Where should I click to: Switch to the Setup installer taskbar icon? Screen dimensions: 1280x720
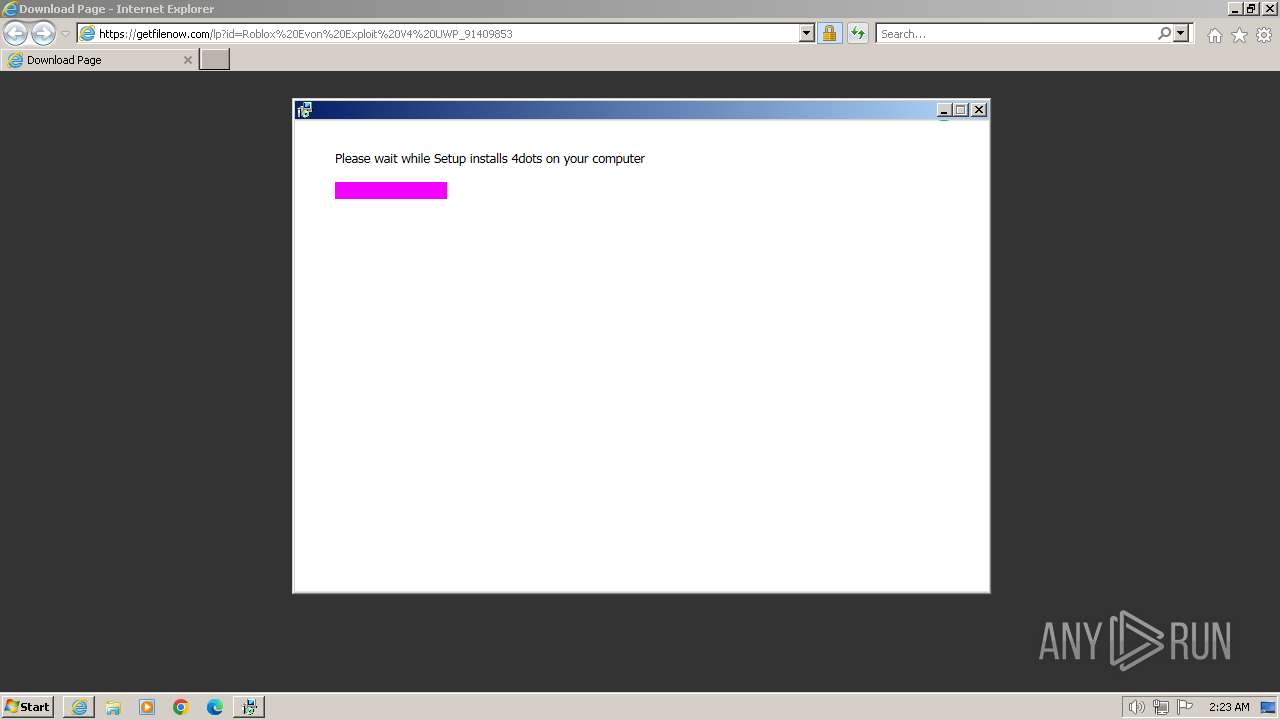tap(249, 707)
